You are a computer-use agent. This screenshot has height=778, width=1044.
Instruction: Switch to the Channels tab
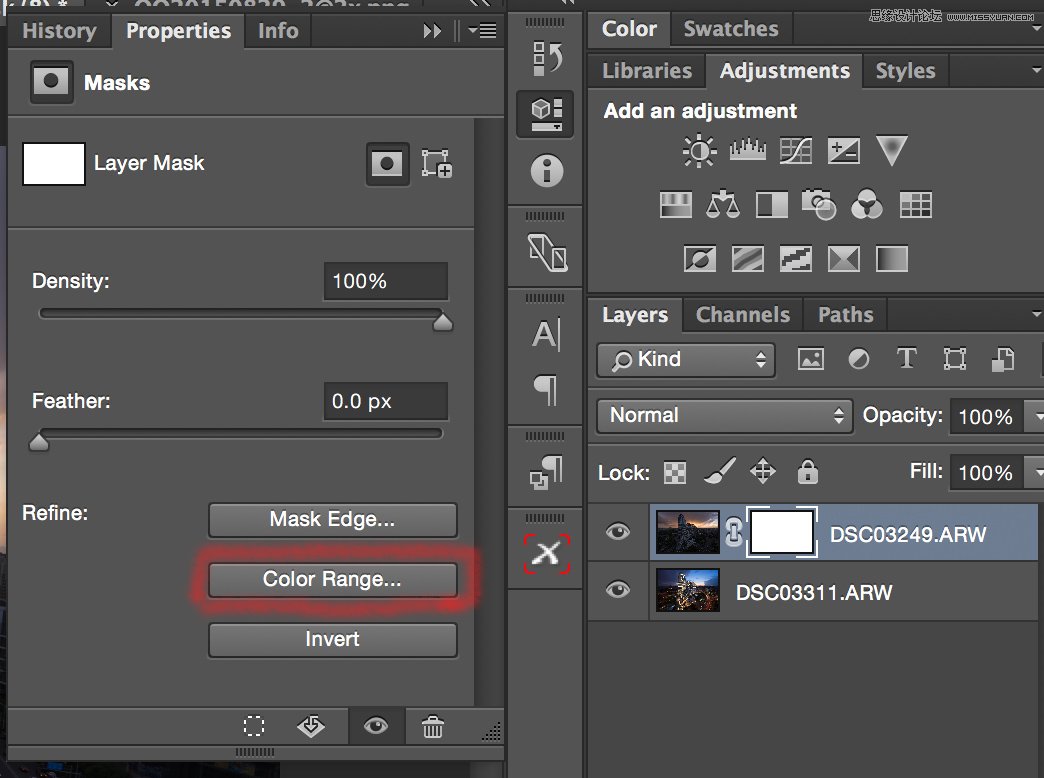(x=742, y=314)
